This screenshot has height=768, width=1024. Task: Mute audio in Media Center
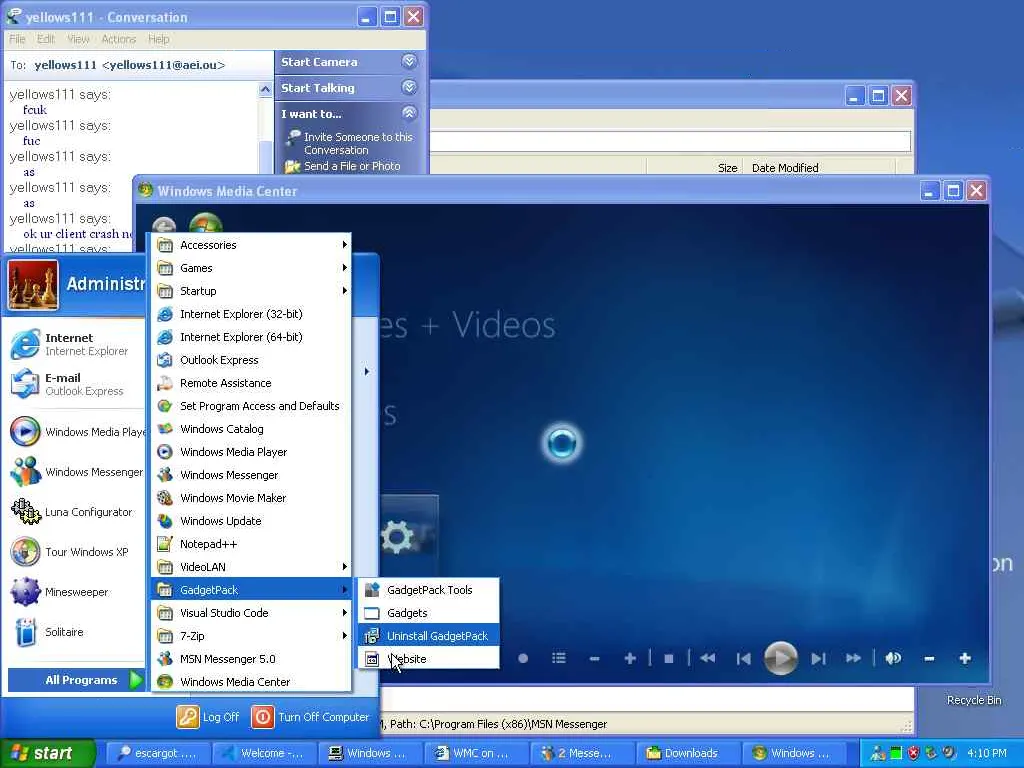(893, 658)
